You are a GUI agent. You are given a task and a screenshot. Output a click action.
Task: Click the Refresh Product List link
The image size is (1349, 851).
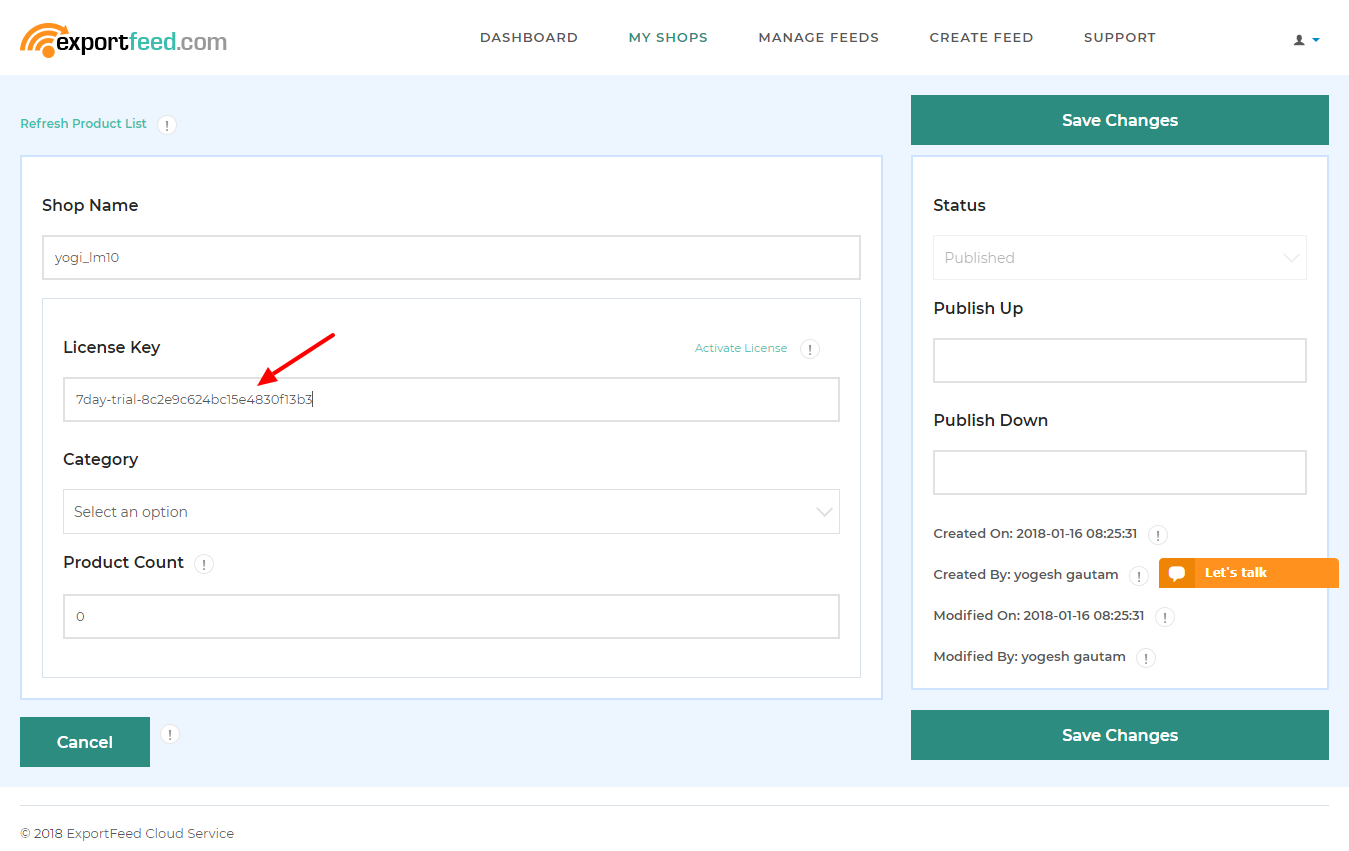click(x=83, y=124)
